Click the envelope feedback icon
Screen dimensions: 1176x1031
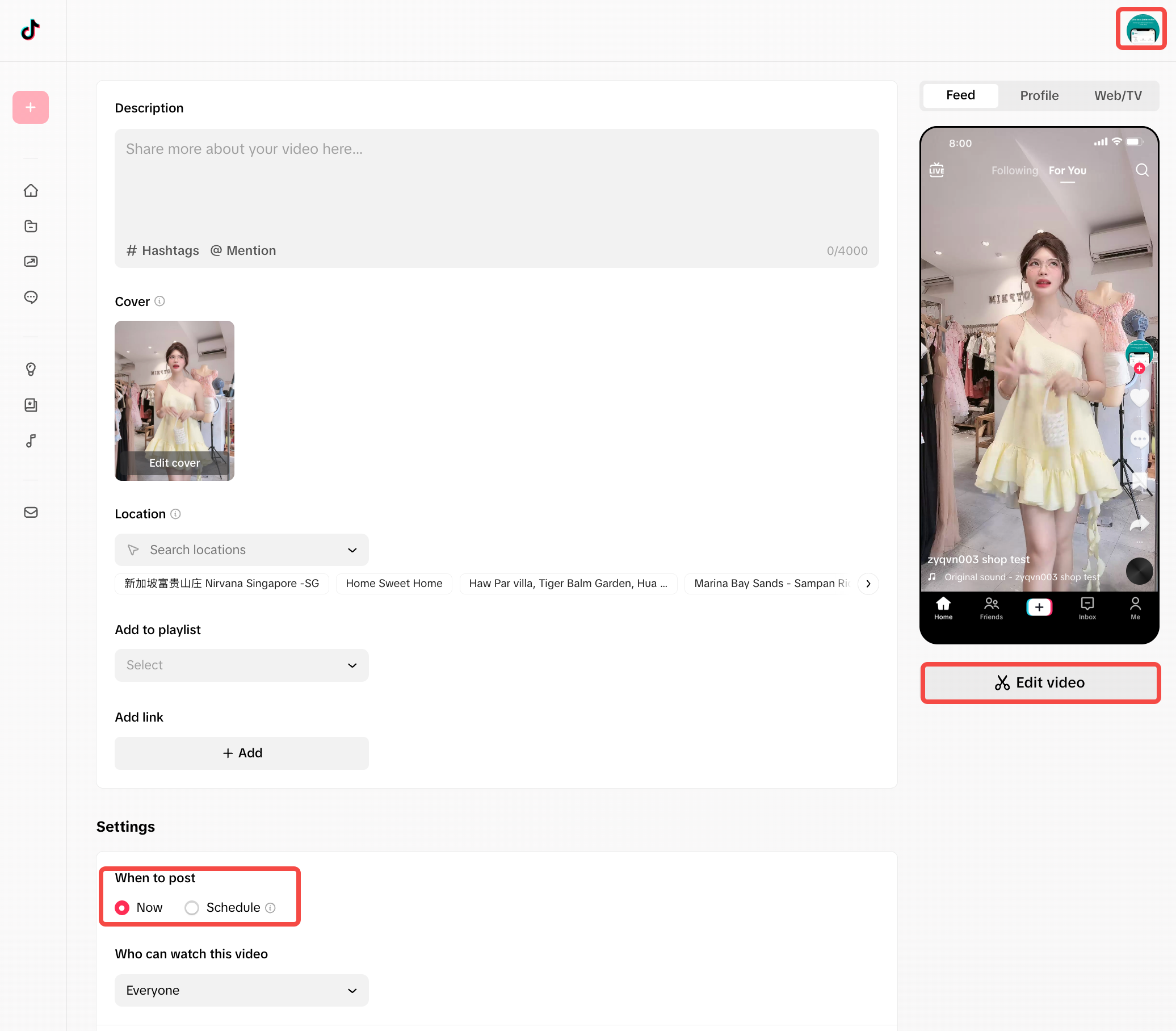(x=31, y=512)
